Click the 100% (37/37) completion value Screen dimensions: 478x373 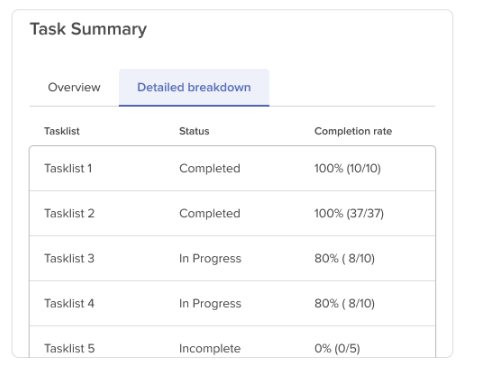tap(349, 213)
